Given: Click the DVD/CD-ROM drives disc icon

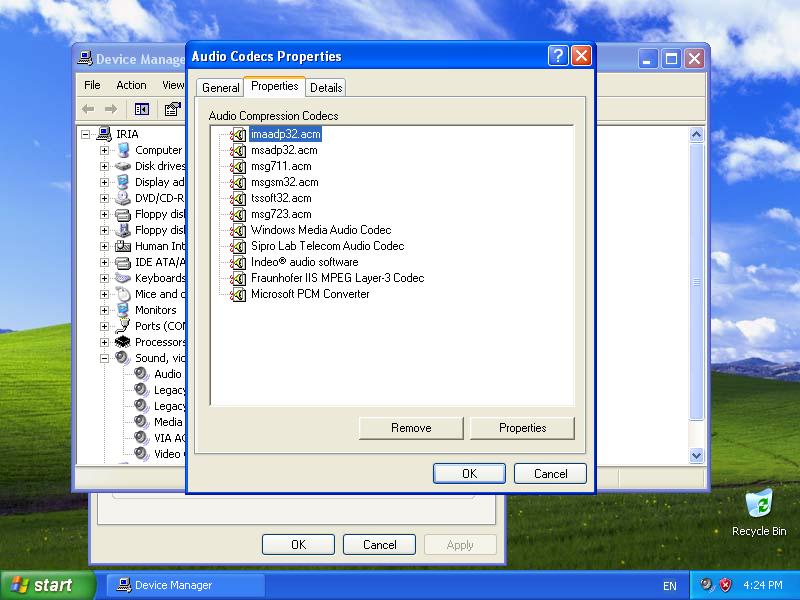Looking at the screenshot, I should [123, 198].
